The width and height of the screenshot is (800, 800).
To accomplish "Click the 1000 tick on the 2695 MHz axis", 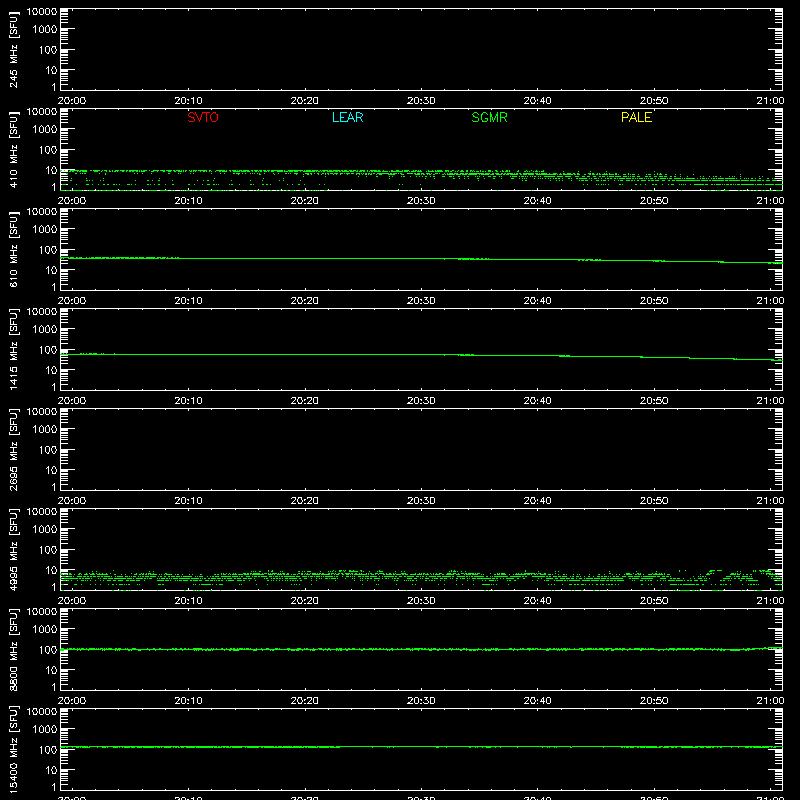I will [x=45, y=430].
